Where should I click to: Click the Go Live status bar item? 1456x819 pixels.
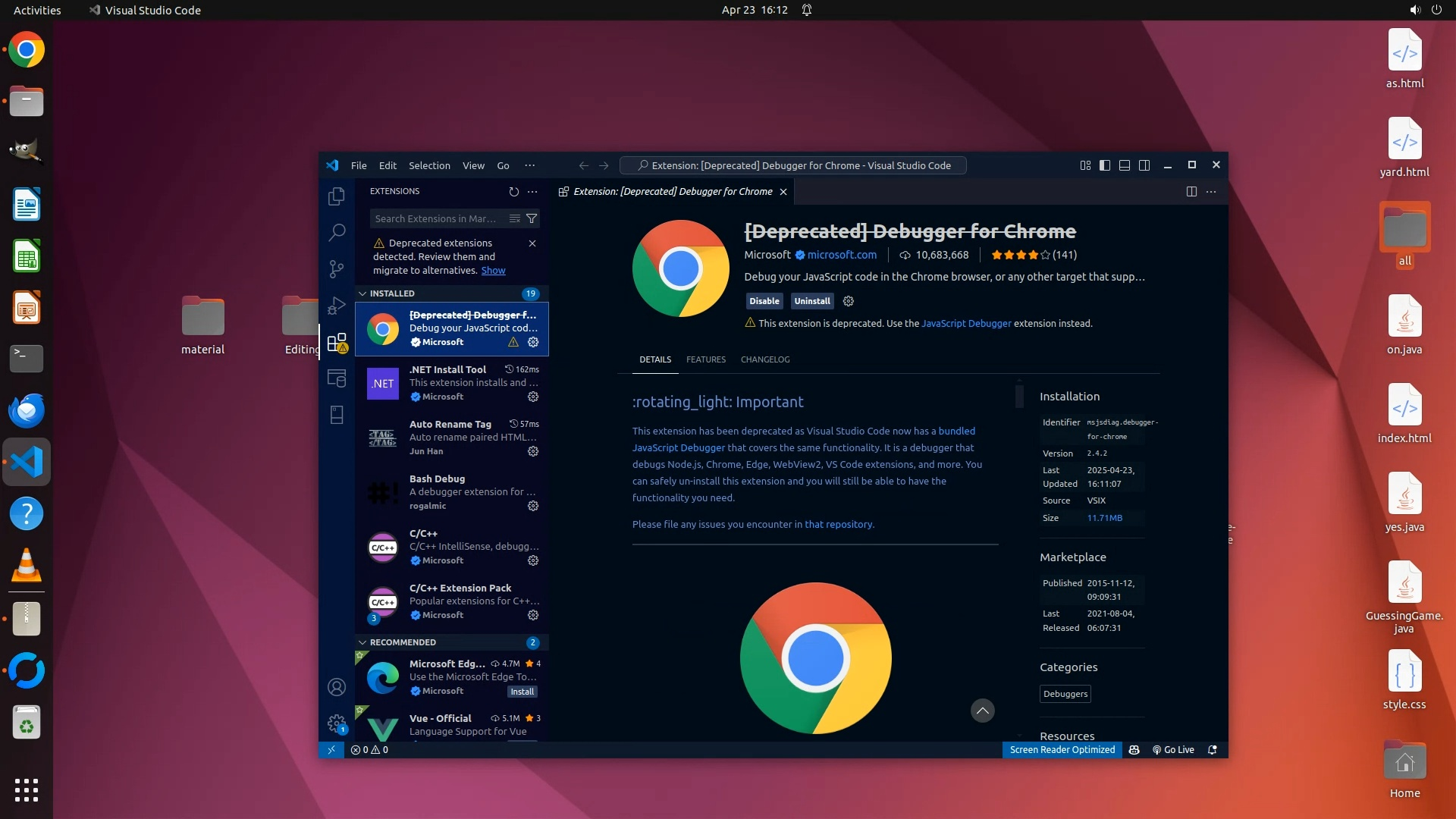[1173, 750]
